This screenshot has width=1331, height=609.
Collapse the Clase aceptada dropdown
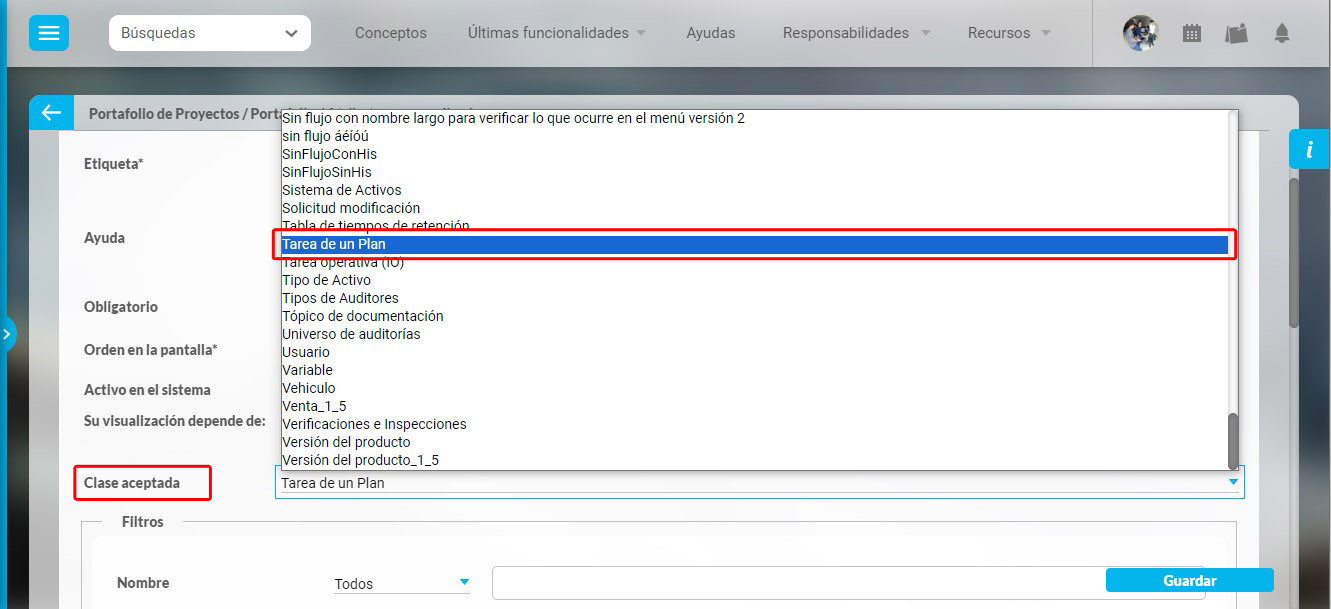(1234, 482)
